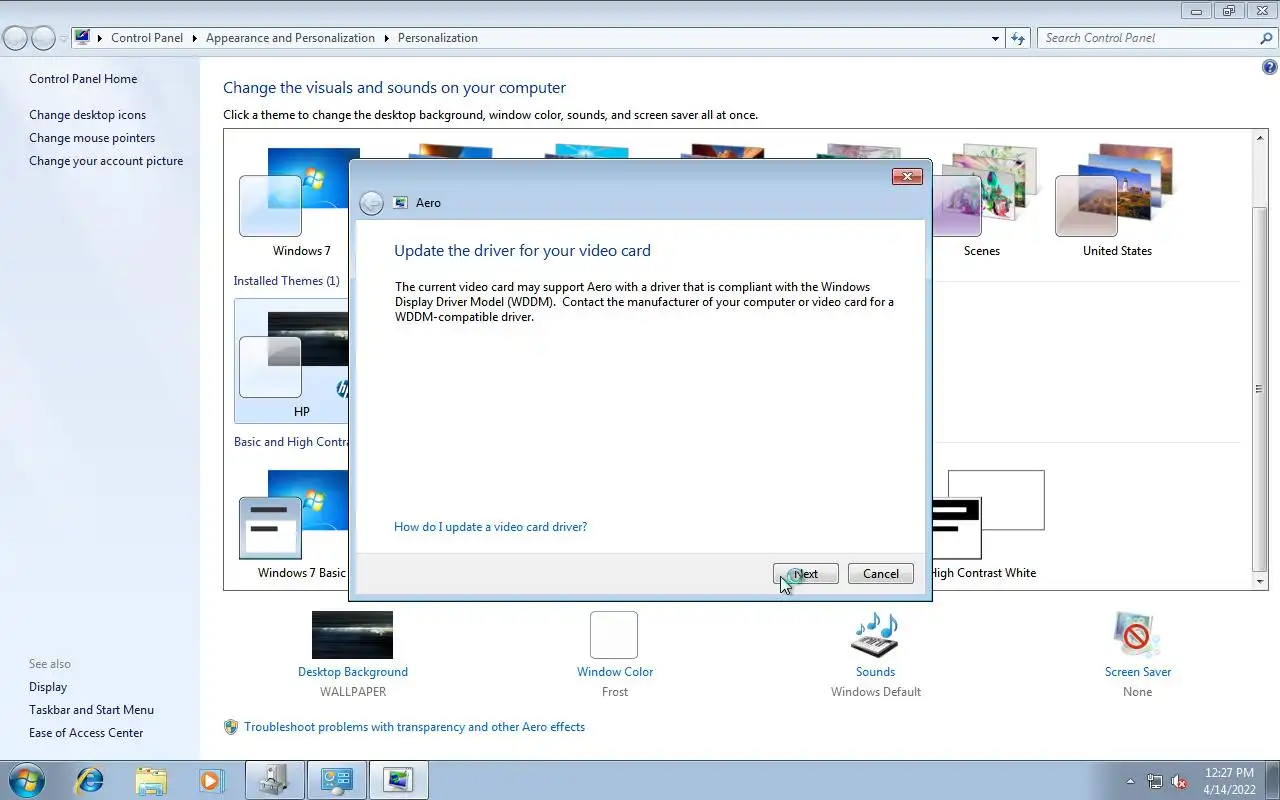The height and width of the screenshot is (800, 1280).
Task: Click the network tray icon
Action: coord(1155,781)
